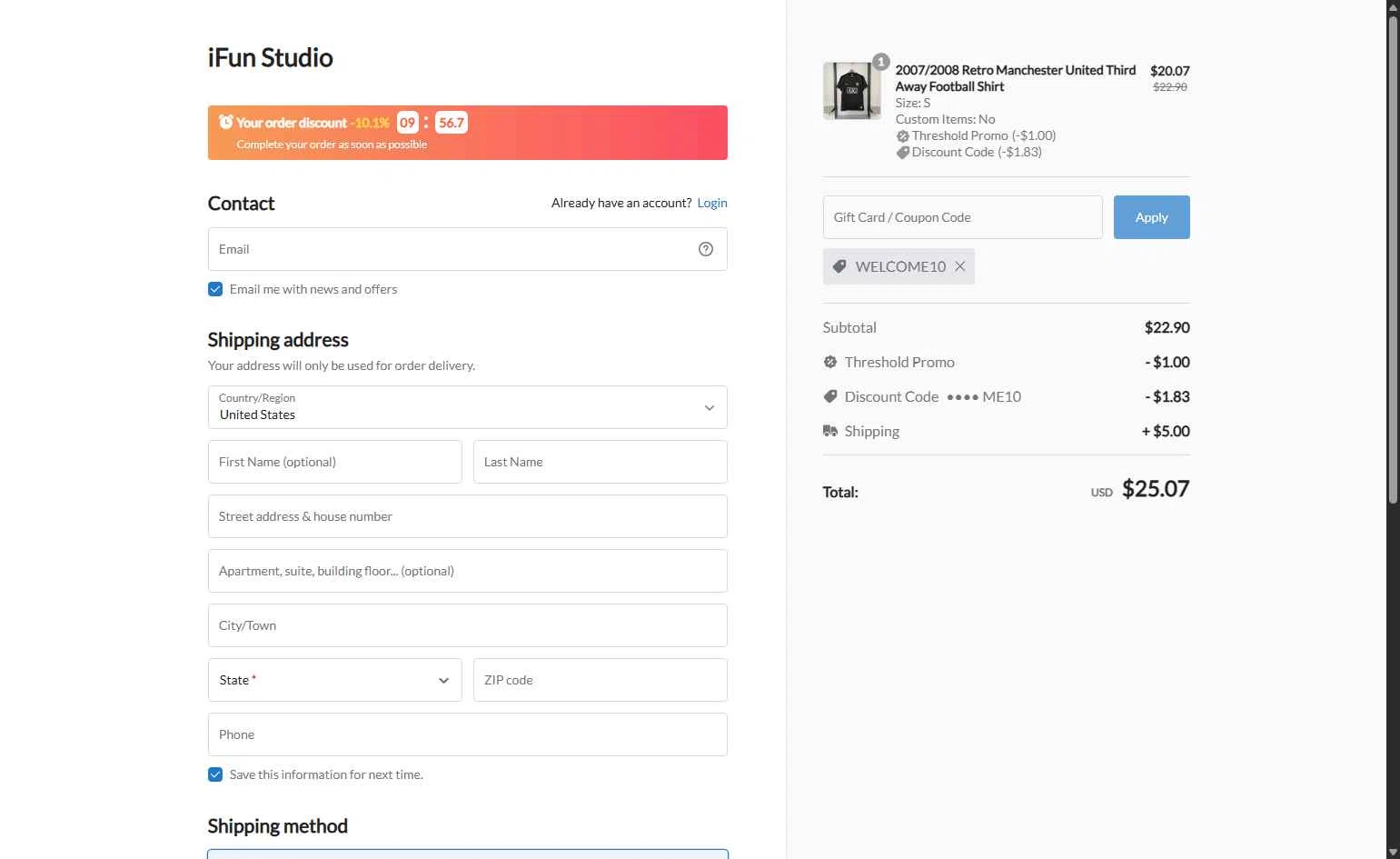The image size is (1400, 859).
Task: Focus the Email input field
Action: (468, 249)
